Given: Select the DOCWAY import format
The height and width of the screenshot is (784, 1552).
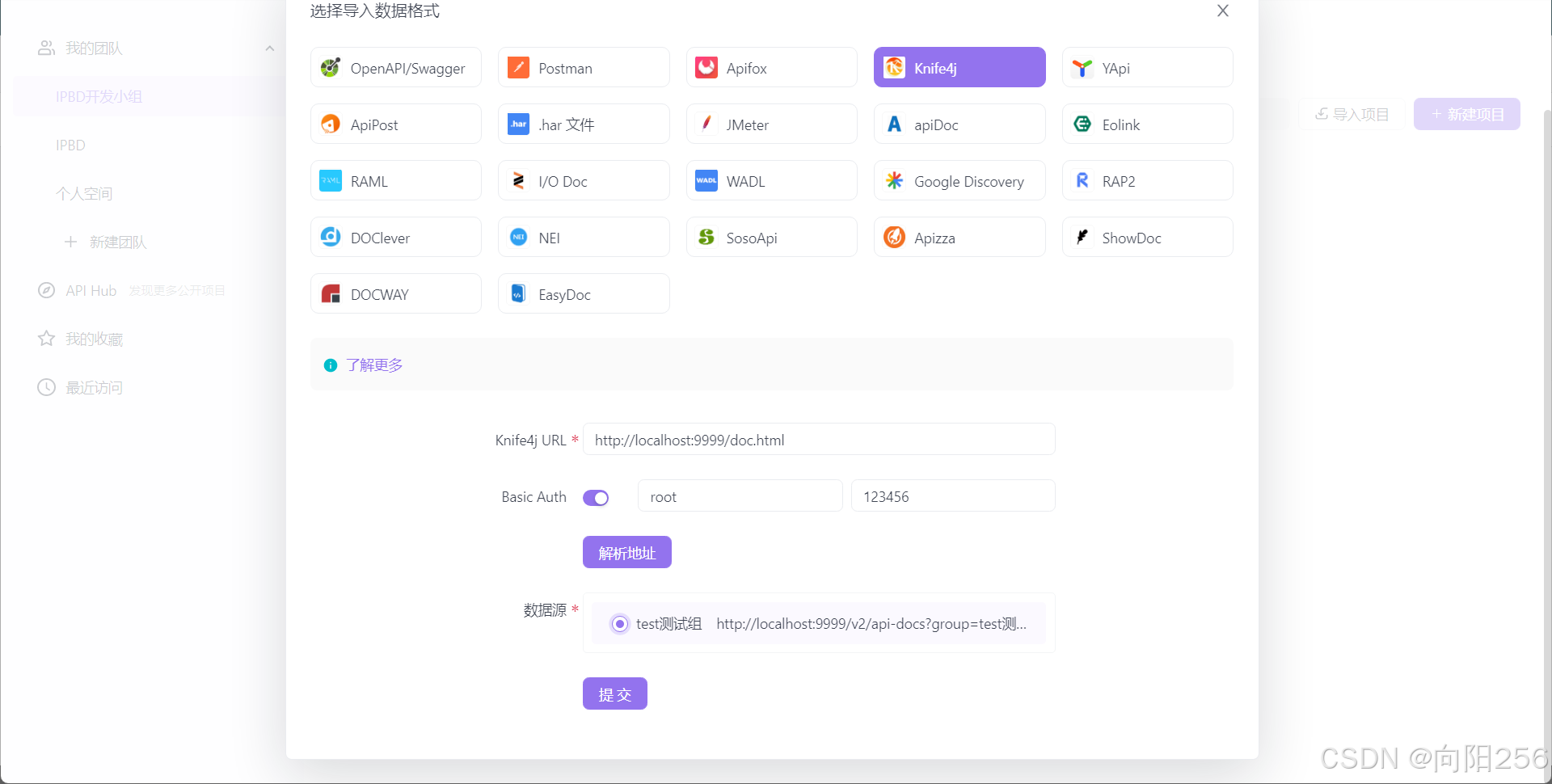Looking at the screenshot, I should pyautogui.click(x=395, y=294).
